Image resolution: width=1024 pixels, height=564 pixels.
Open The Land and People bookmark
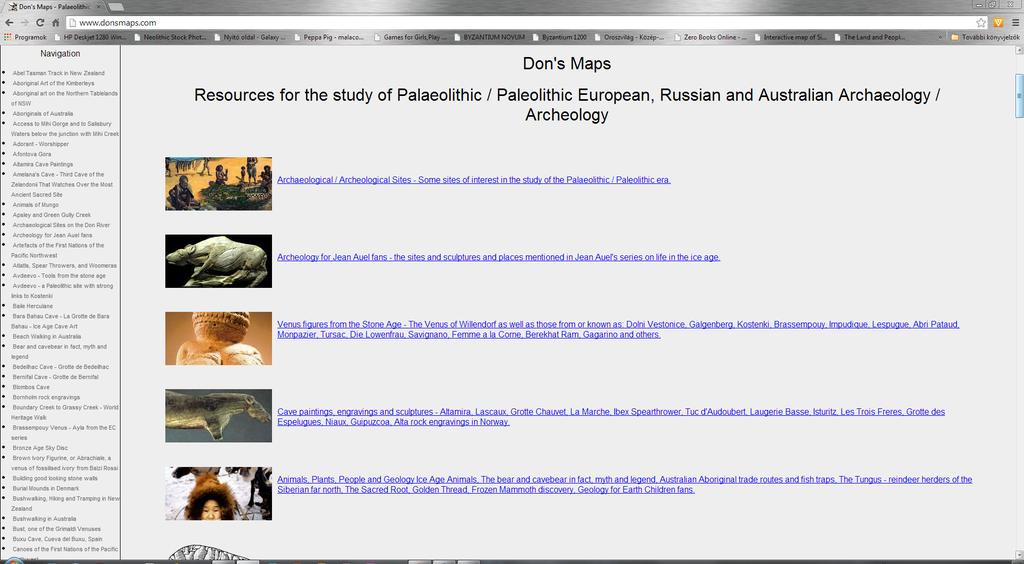click(870, 37)
